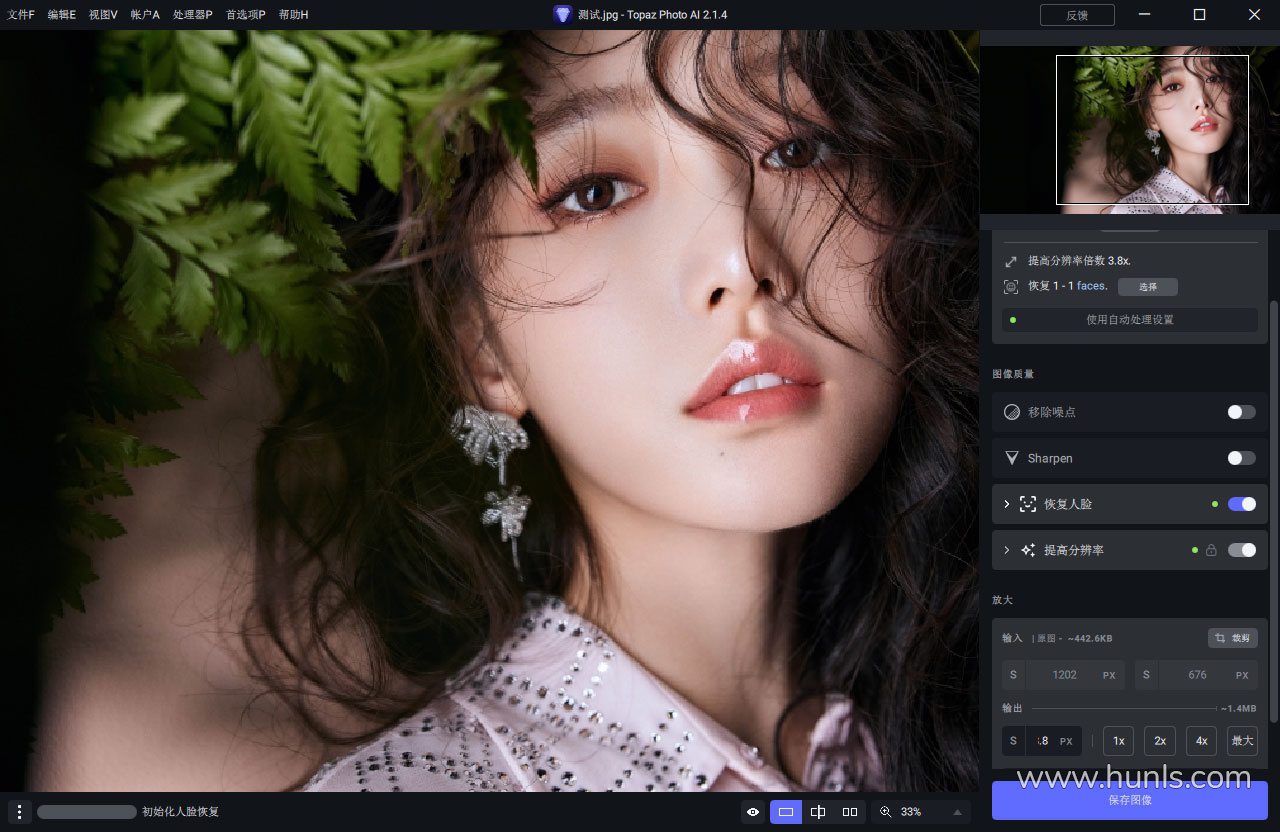The width and height of the screenshot is (1280, 832).
Task: Turn on the Sharpen toggle
Action: 1241,458
